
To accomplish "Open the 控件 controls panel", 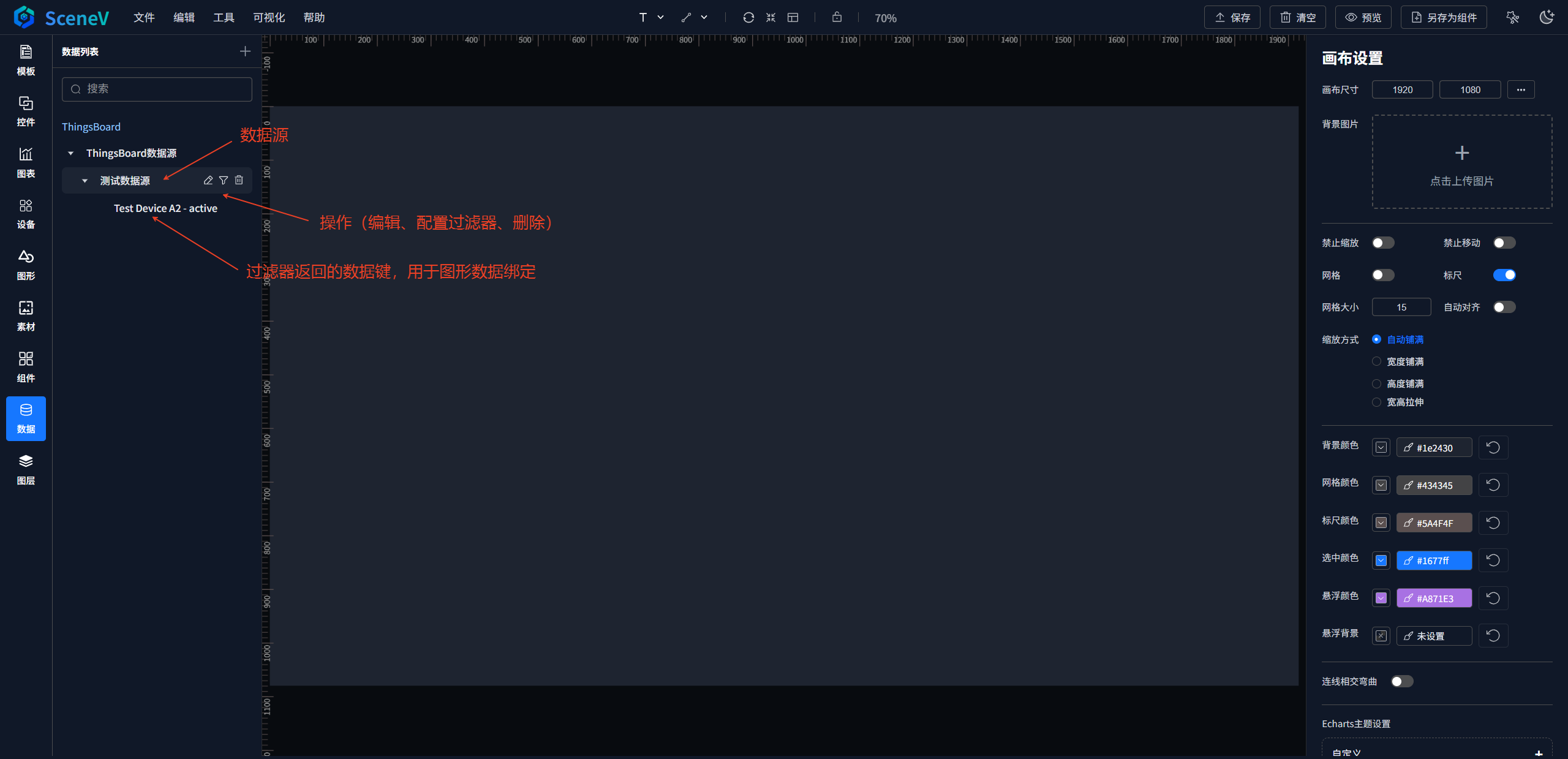I will tap(26, 111).
